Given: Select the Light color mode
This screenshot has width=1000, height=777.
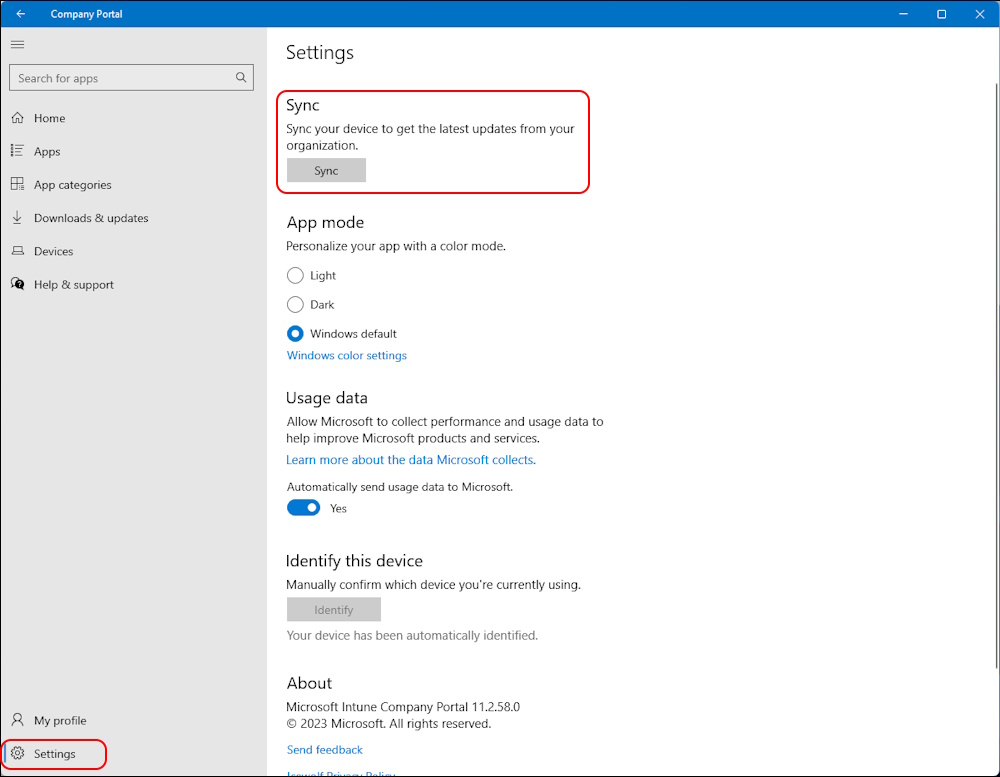Looking at the screenshot, I should tap(295, 275).
